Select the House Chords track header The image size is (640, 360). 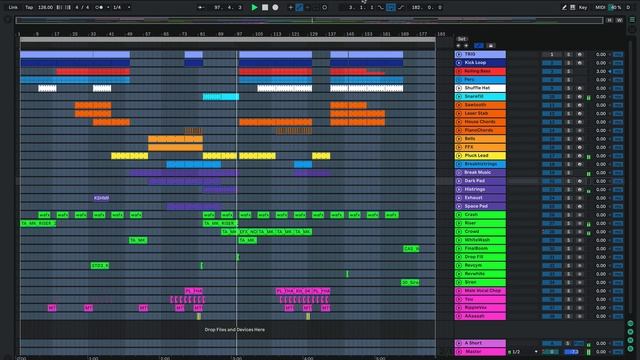tap(480, 122)
